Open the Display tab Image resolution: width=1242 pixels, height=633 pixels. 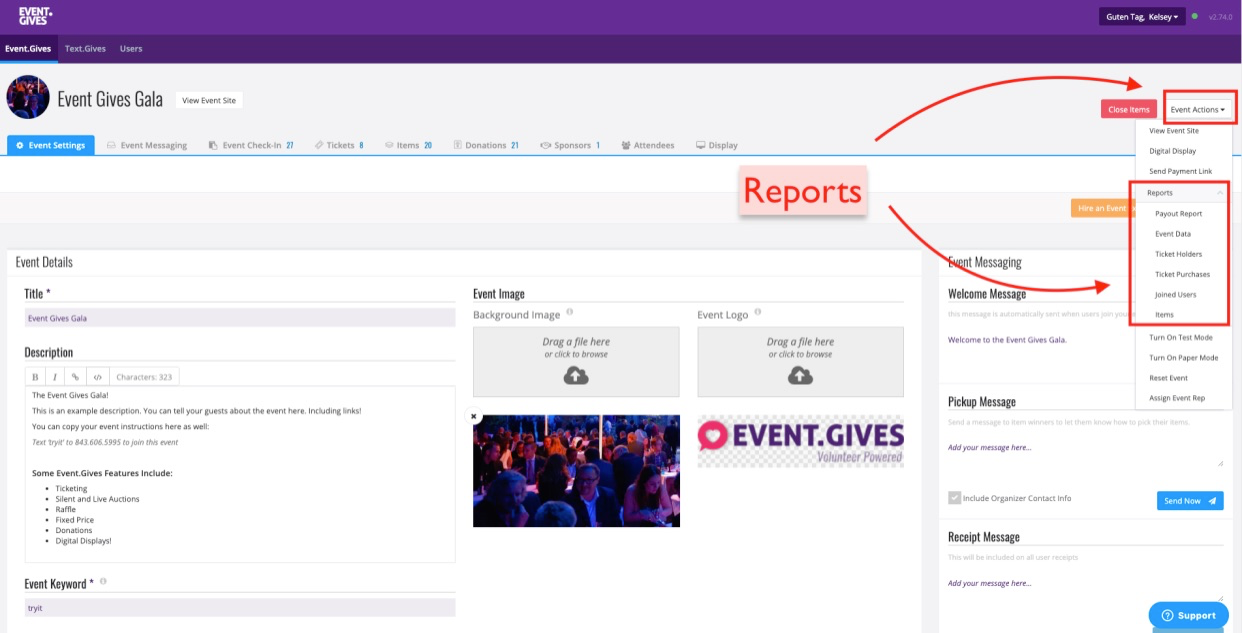717,145
